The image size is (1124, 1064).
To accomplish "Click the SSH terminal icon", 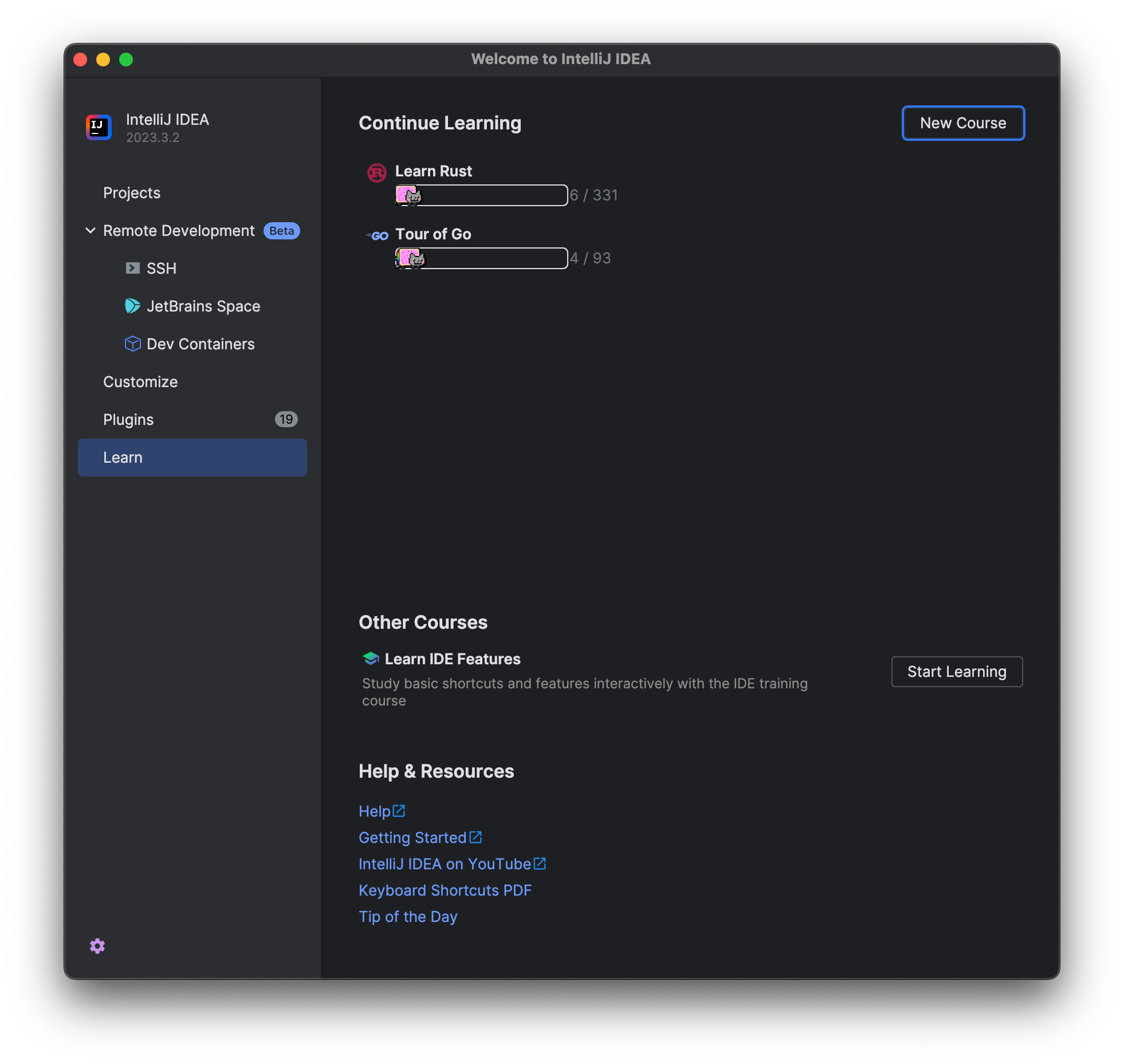I will tap(132, 268).
